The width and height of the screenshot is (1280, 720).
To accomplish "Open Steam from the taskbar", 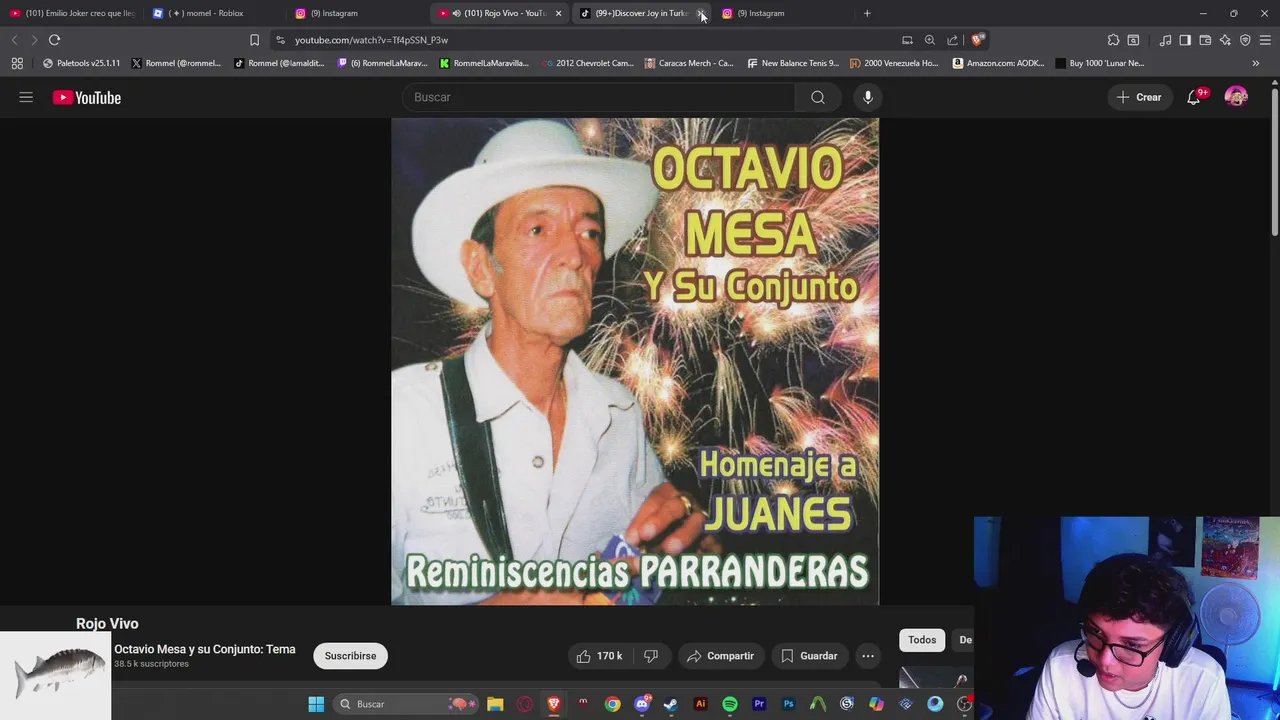I will [x=671, y=704].
